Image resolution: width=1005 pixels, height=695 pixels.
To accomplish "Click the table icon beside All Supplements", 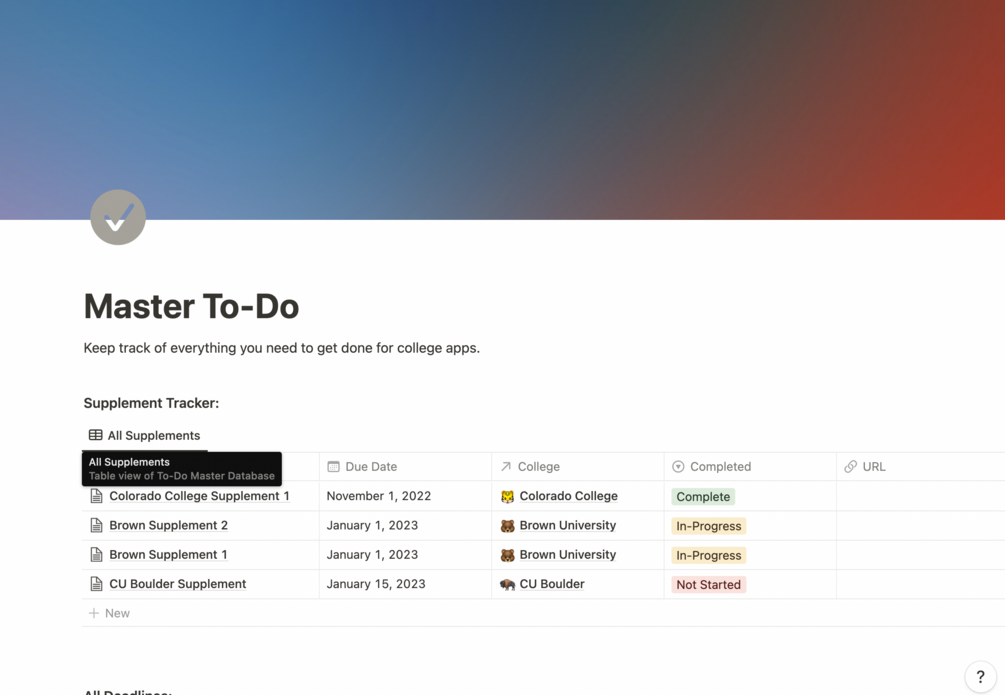I will (96, 435).
